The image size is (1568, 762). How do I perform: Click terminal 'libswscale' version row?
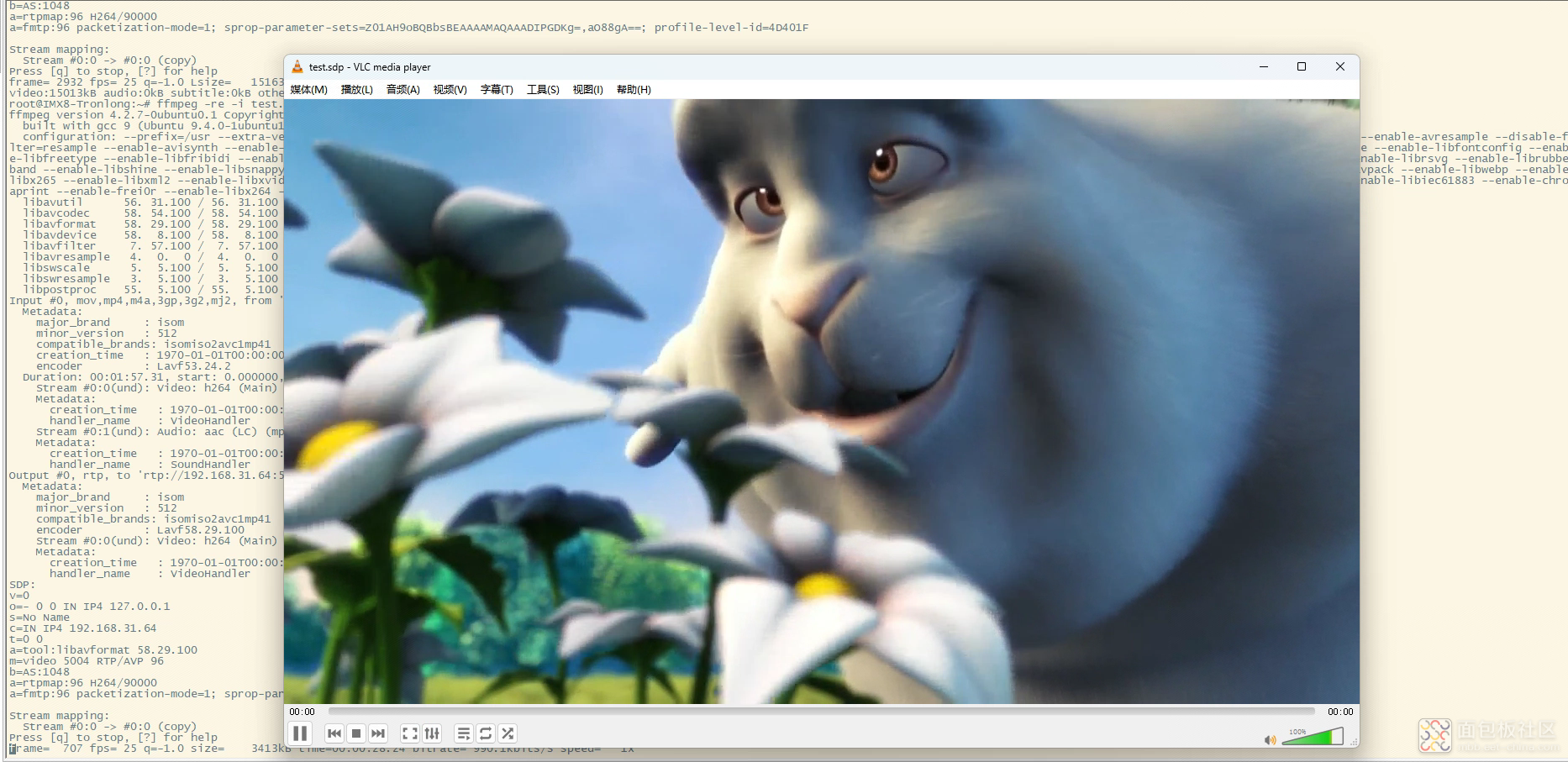pyautogui.click(x=150, y=268)
